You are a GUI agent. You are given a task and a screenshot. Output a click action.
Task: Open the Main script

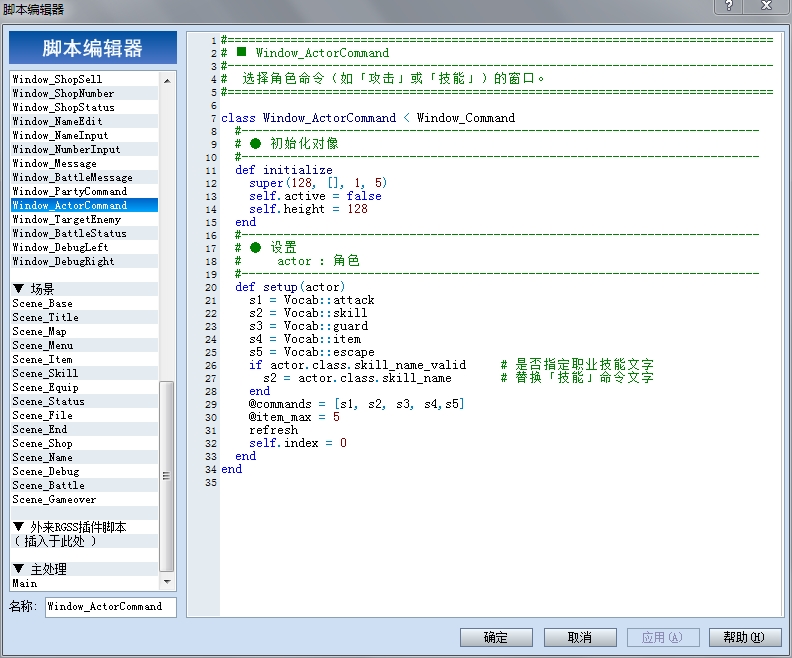84,583
